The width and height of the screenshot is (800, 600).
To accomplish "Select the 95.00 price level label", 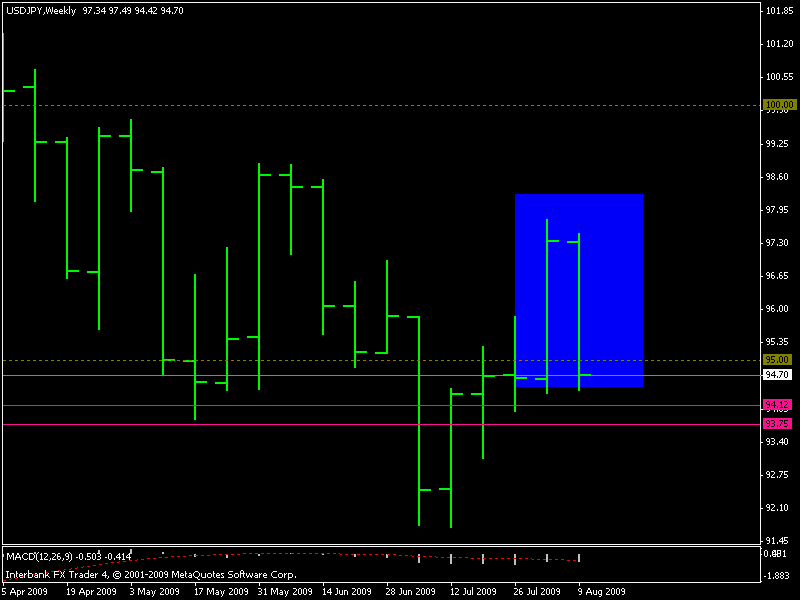I will click(x=777, y=360).
